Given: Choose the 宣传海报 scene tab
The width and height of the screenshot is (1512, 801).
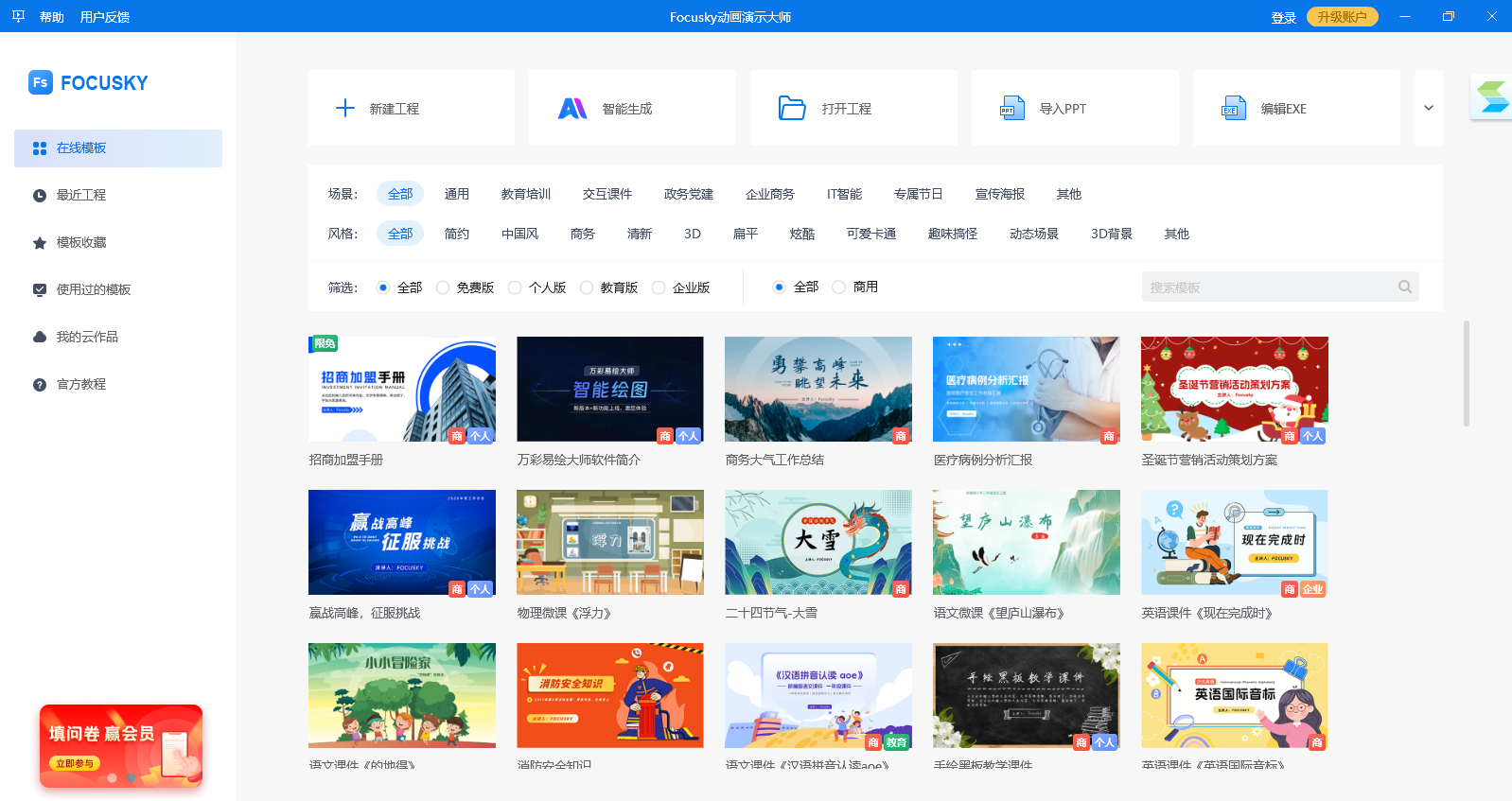Looking at the screenshot, I should (1000, 194).
